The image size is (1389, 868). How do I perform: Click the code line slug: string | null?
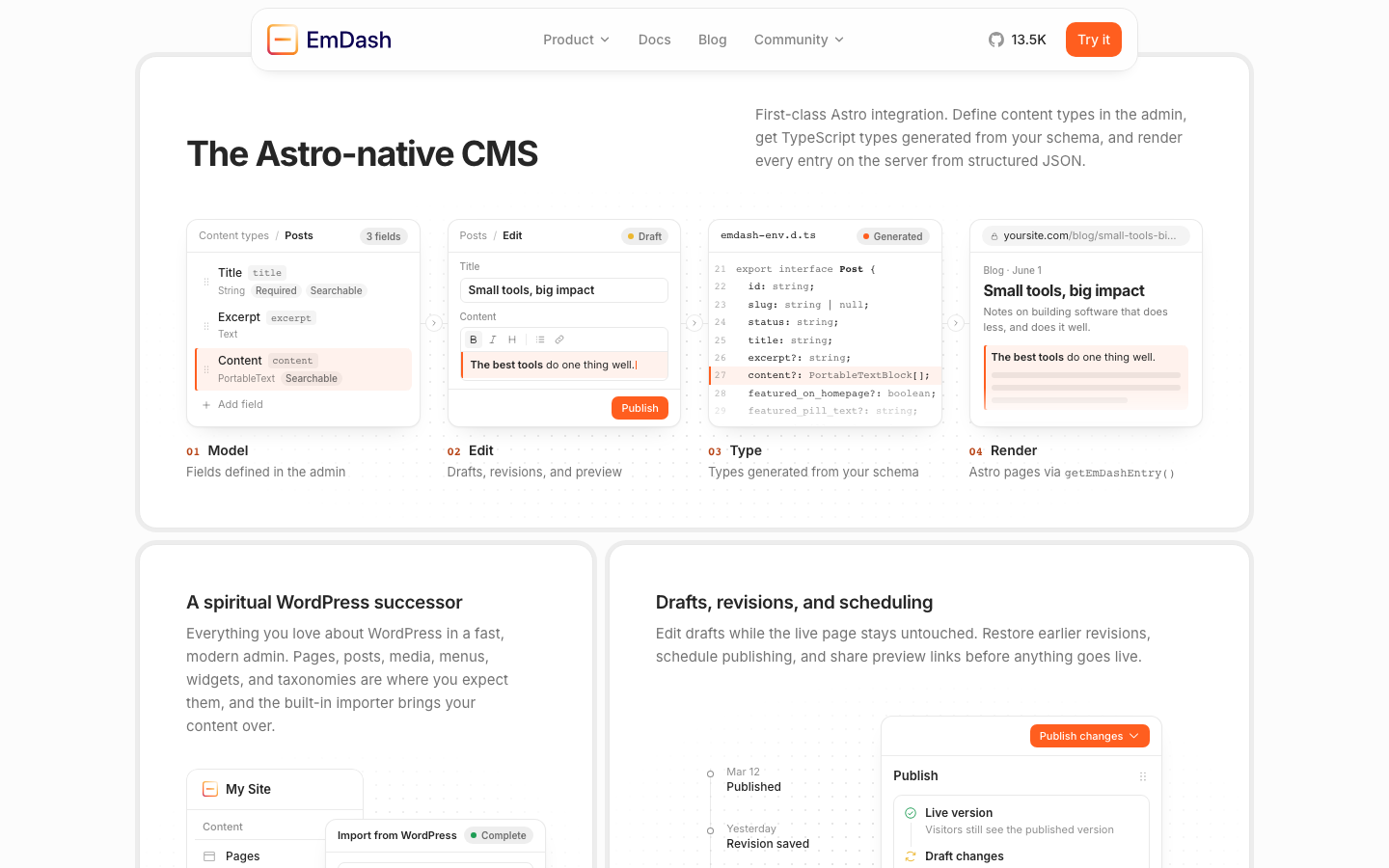point(808,305)
